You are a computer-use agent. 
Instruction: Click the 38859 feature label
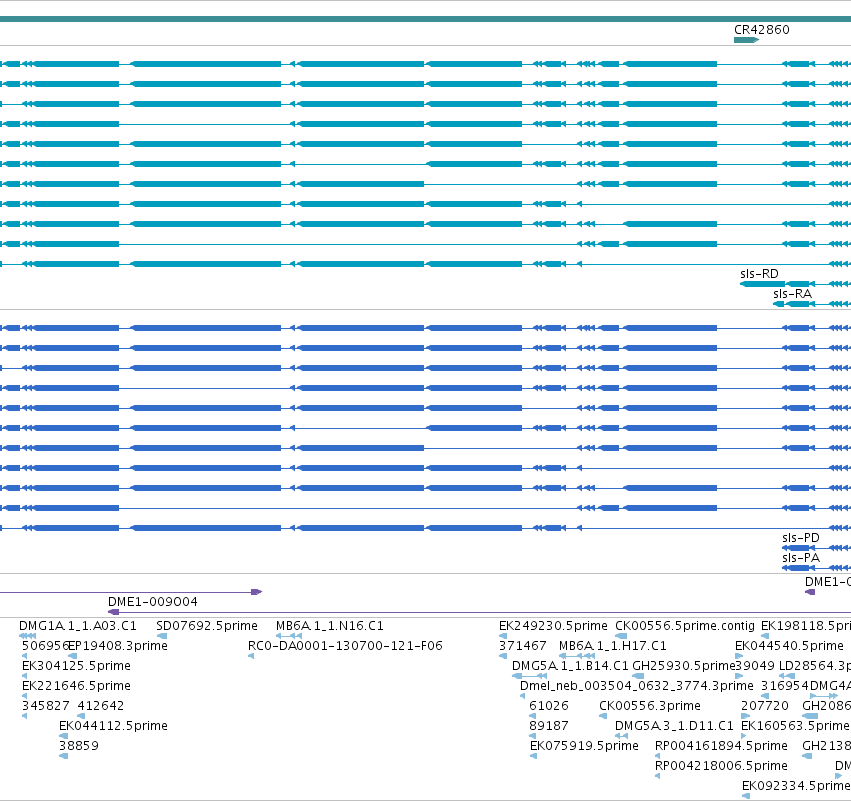pyautogui.click(x=79, y=746)
